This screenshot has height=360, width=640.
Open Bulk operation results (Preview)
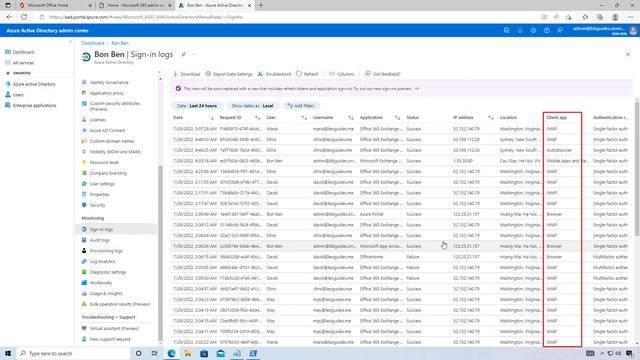point(120,304)
